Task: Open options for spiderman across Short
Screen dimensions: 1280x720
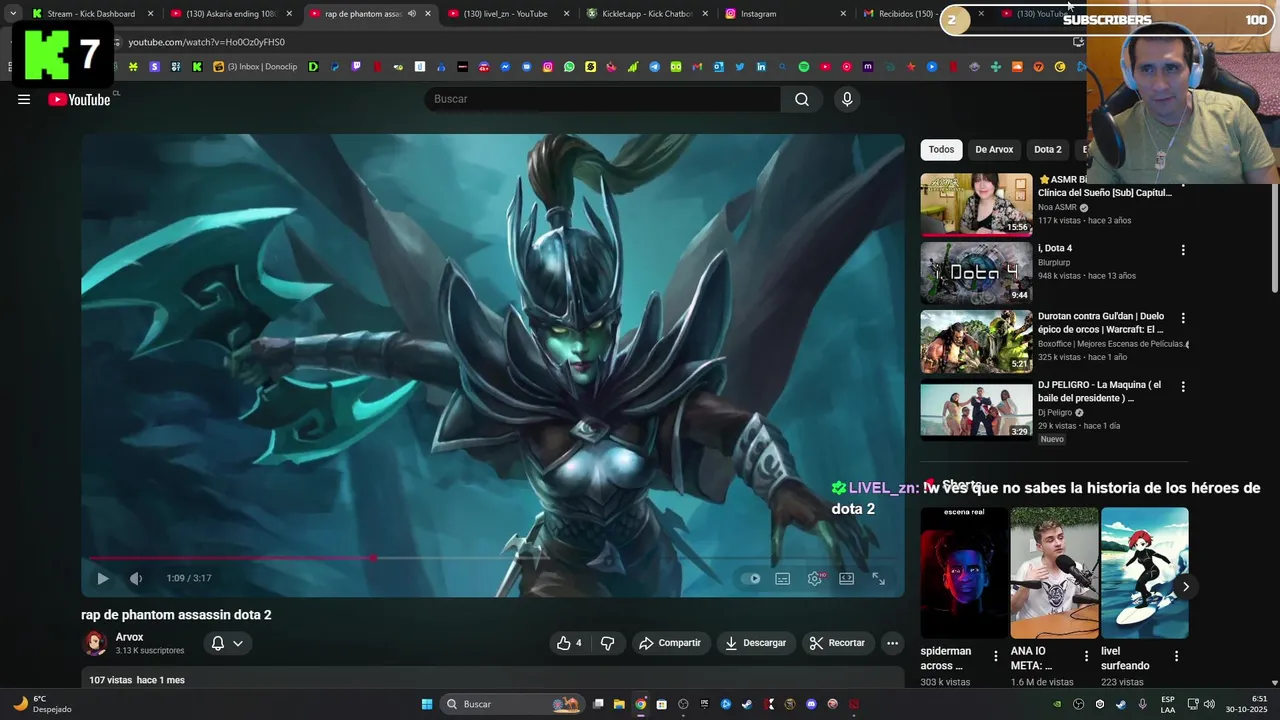Action: [995, 657]
